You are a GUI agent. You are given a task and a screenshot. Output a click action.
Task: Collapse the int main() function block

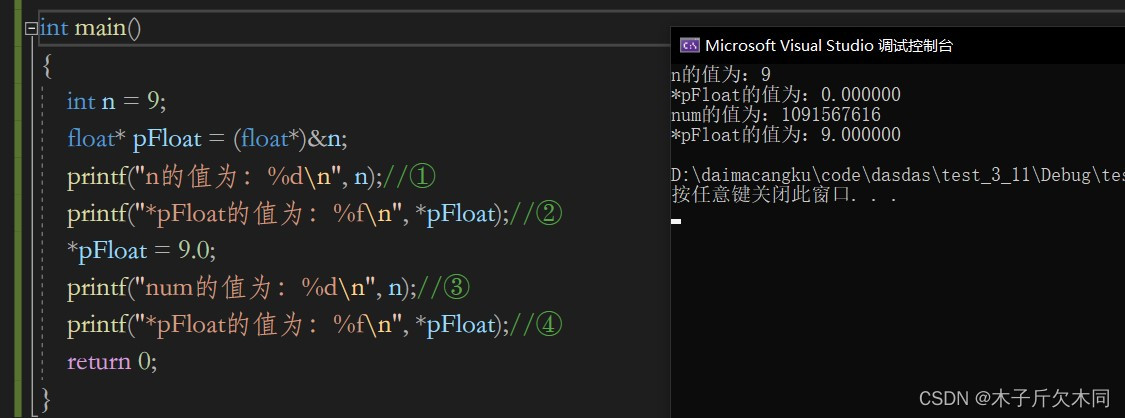click(31, 29)
